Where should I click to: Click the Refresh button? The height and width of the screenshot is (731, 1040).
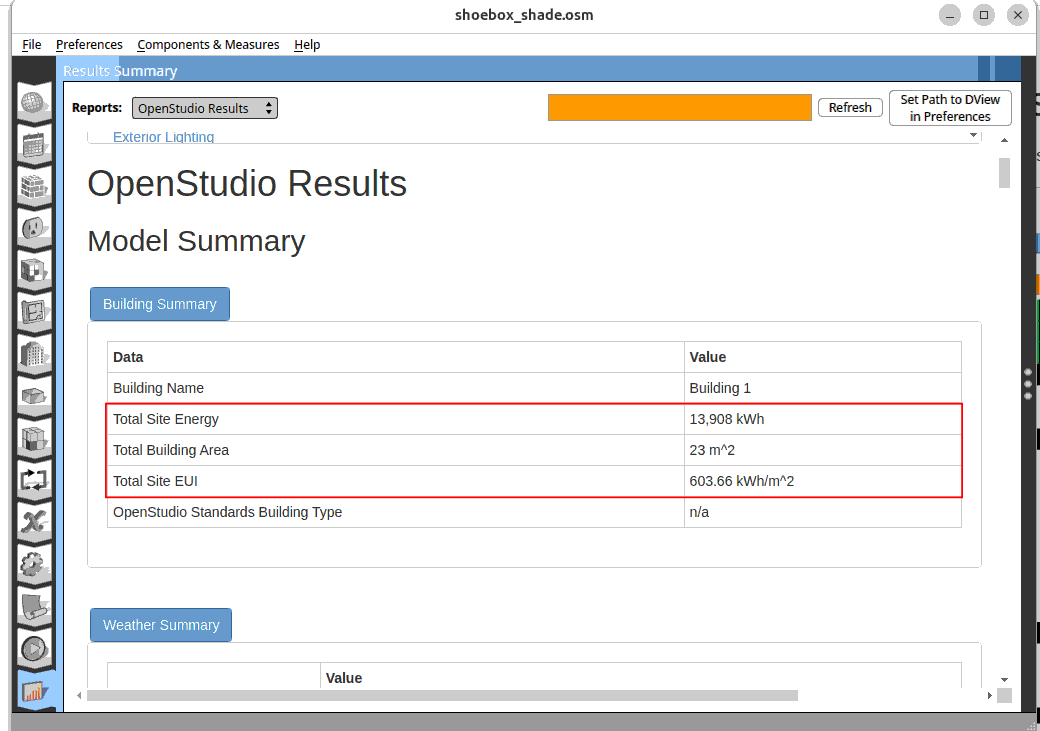850,108
